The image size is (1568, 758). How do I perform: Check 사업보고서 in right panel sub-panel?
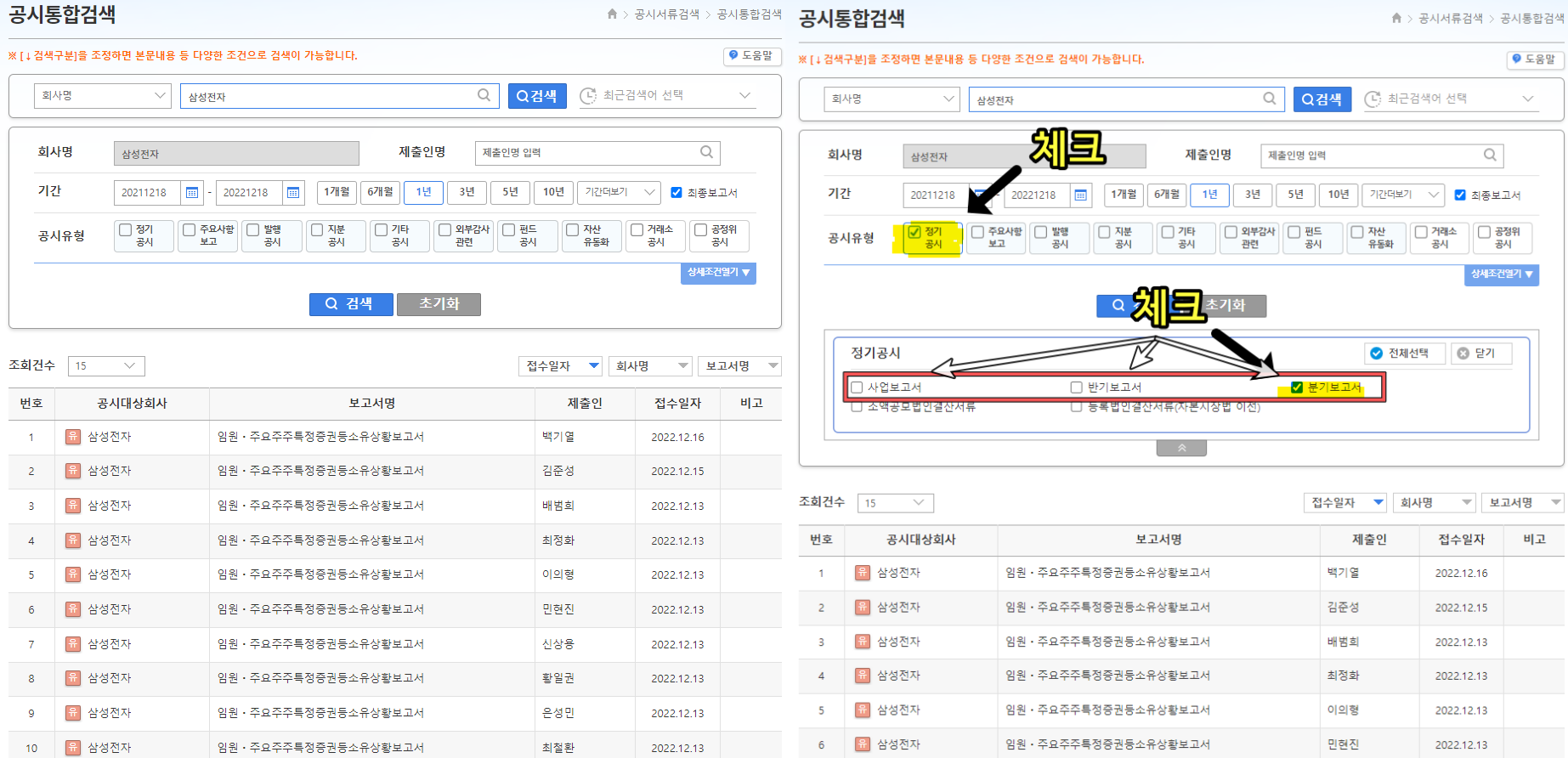click(x=858, y=387)
